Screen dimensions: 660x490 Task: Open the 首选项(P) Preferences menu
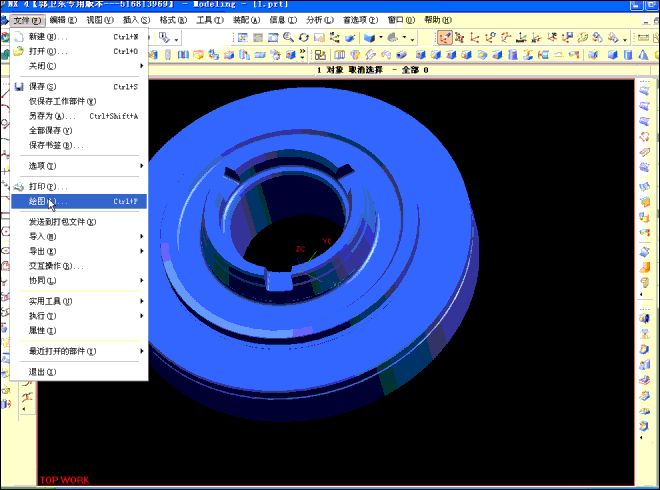(x=361, y=20)
